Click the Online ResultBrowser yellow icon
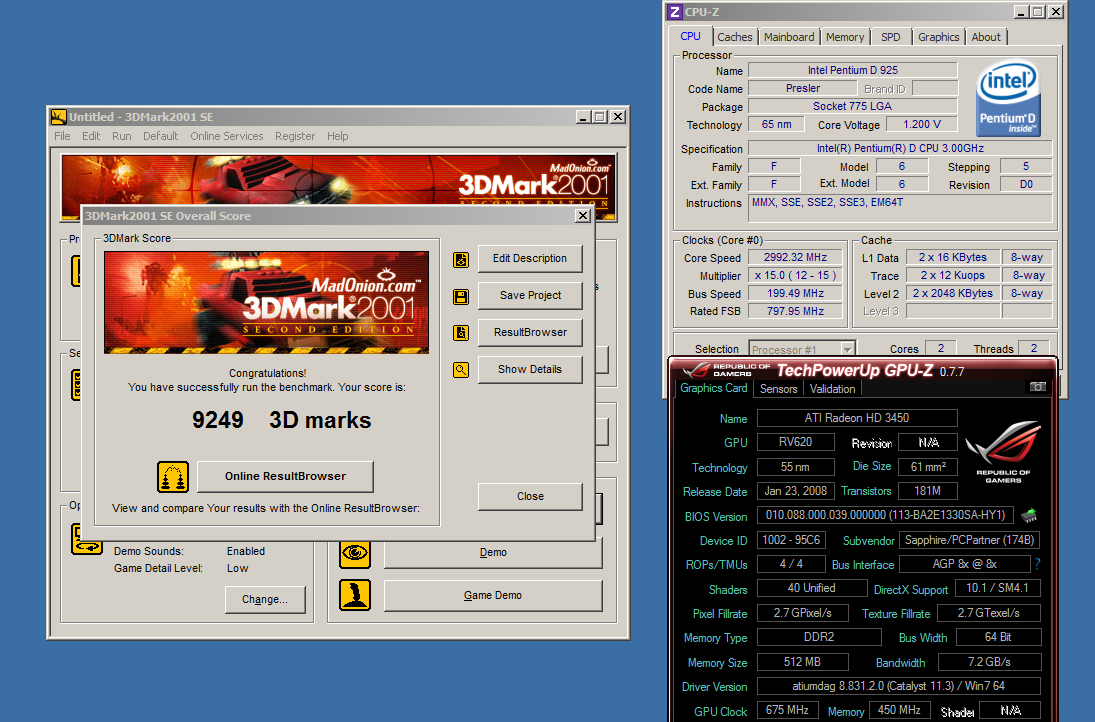The image size is (1095, 722). click(x=172, y=477)
